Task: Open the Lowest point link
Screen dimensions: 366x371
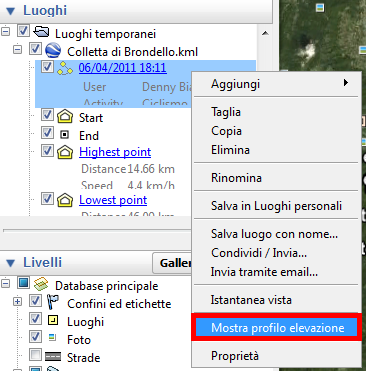Action: pos(113,200)
